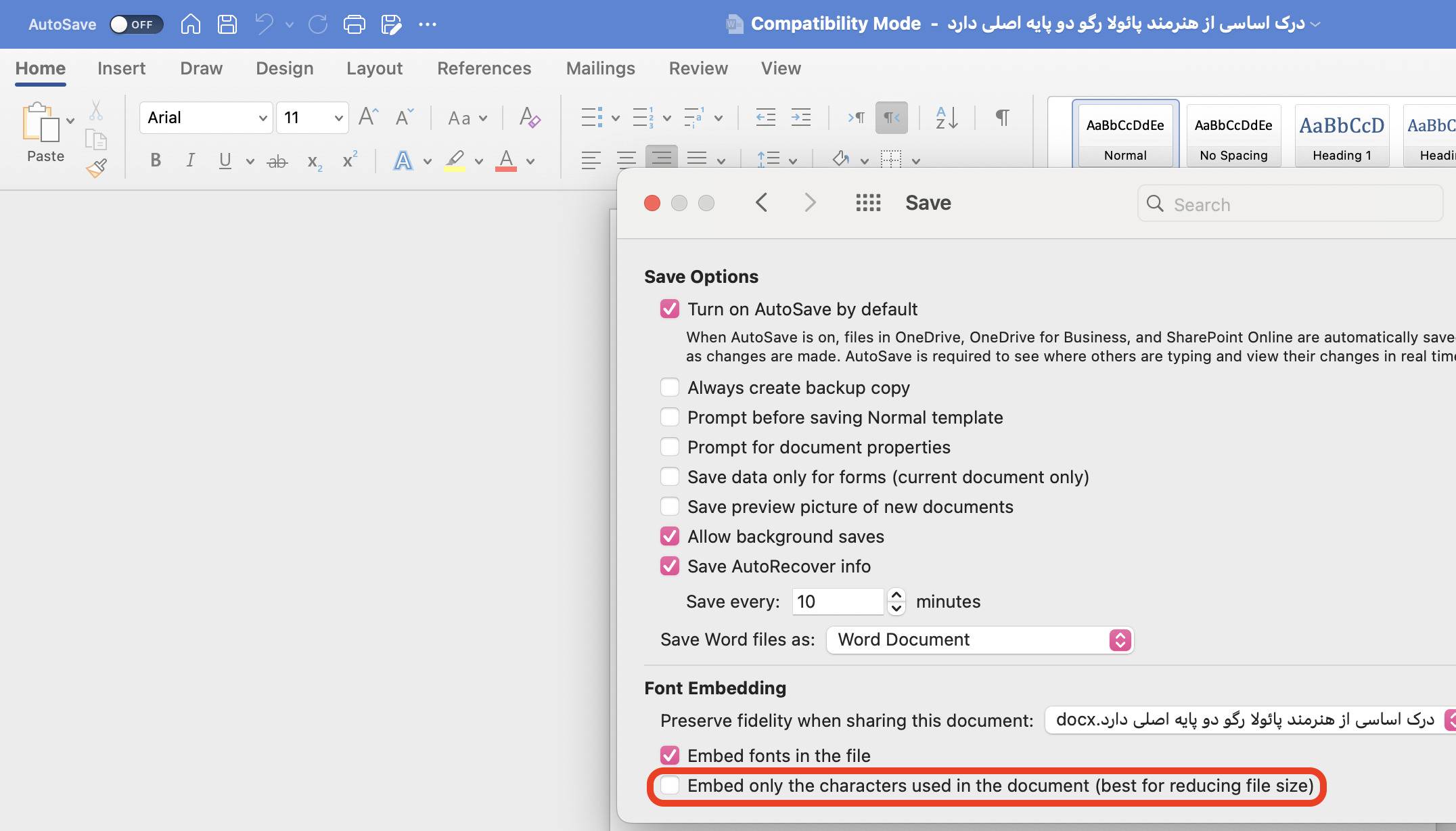The height and width of the screenshot is (831, 1456).
Task: Check Embed only the characters used option
Action: pyautogui.click(x=670, y=786)
